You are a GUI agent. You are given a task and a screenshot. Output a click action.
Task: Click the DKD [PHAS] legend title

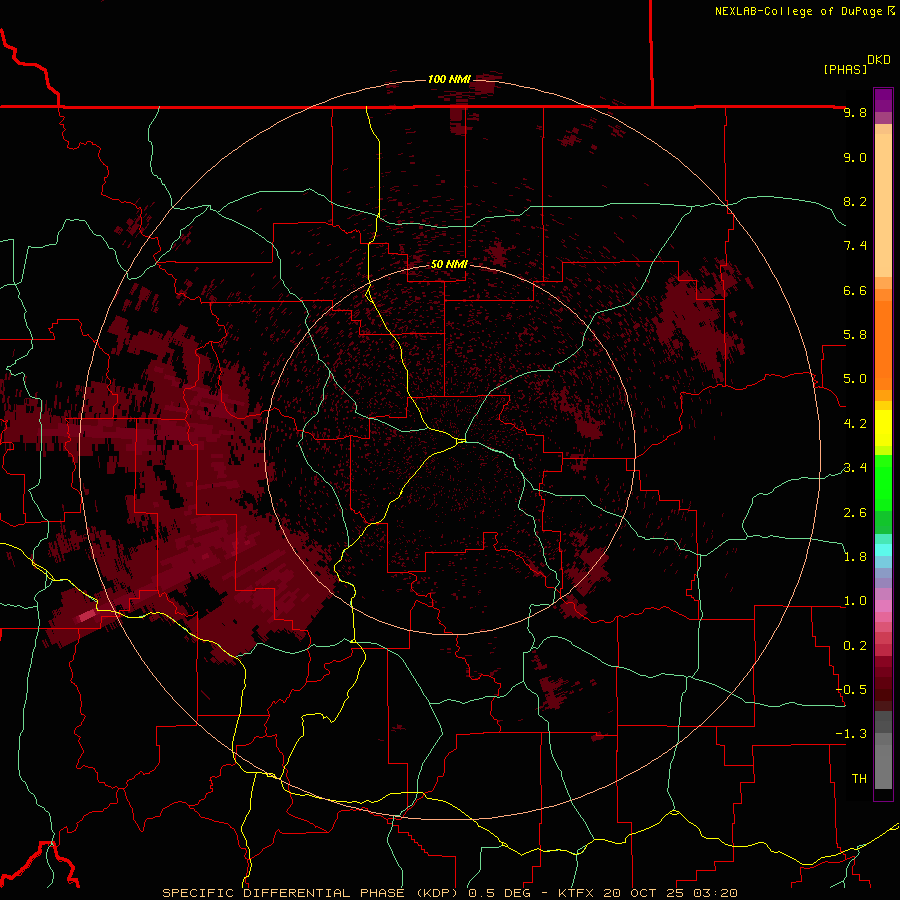click(x=856, y=64)
